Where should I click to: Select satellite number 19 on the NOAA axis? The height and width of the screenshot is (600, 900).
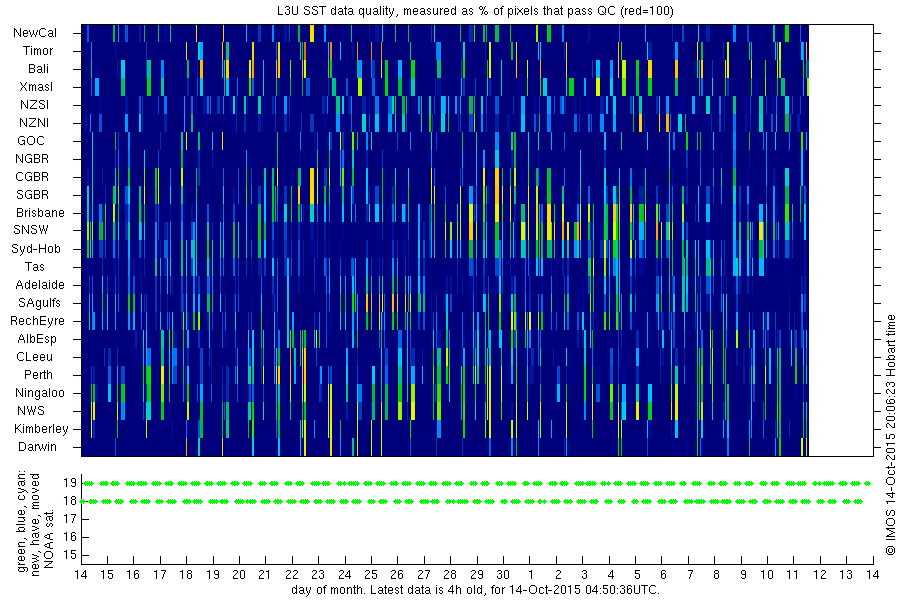point(70,483)
